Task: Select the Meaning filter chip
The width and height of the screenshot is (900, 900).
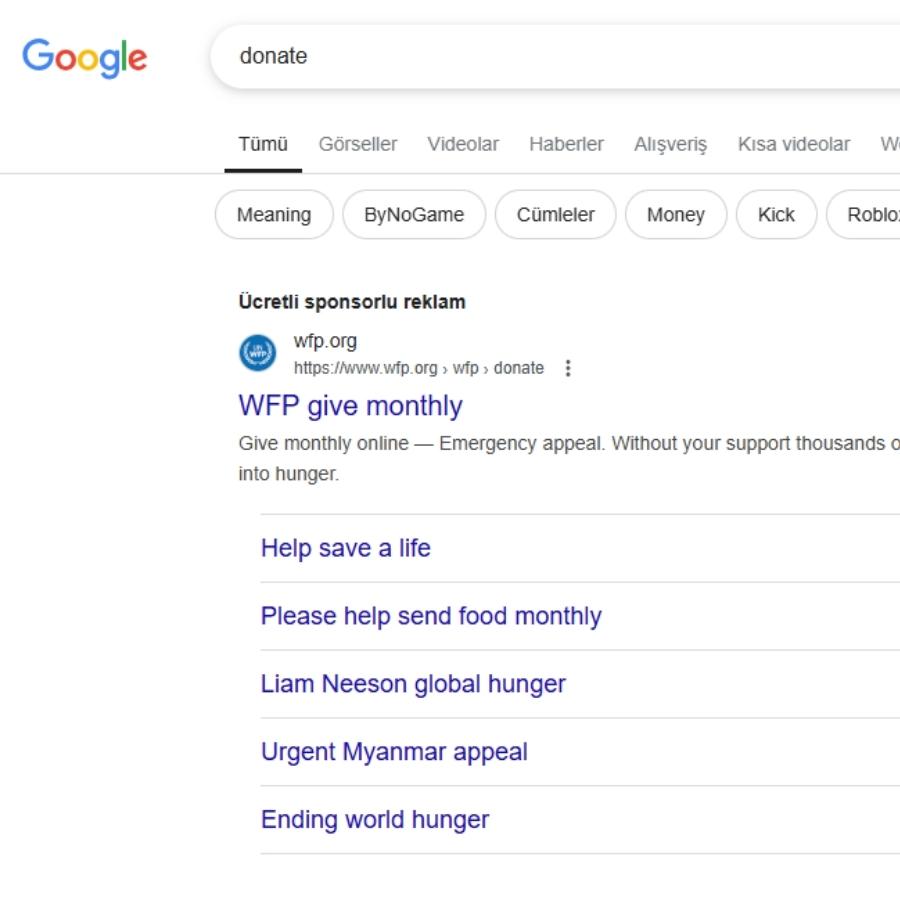Action: point(274,215)
